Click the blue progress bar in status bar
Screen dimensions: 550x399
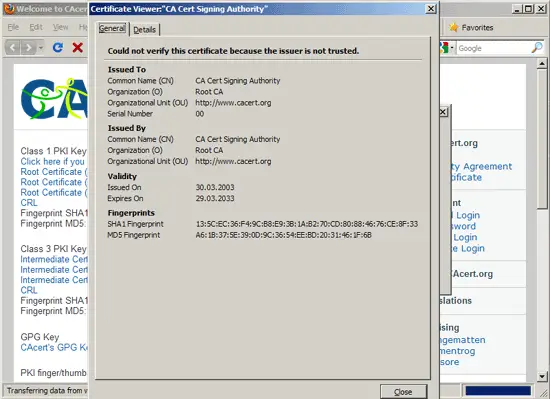click(498, 391)
